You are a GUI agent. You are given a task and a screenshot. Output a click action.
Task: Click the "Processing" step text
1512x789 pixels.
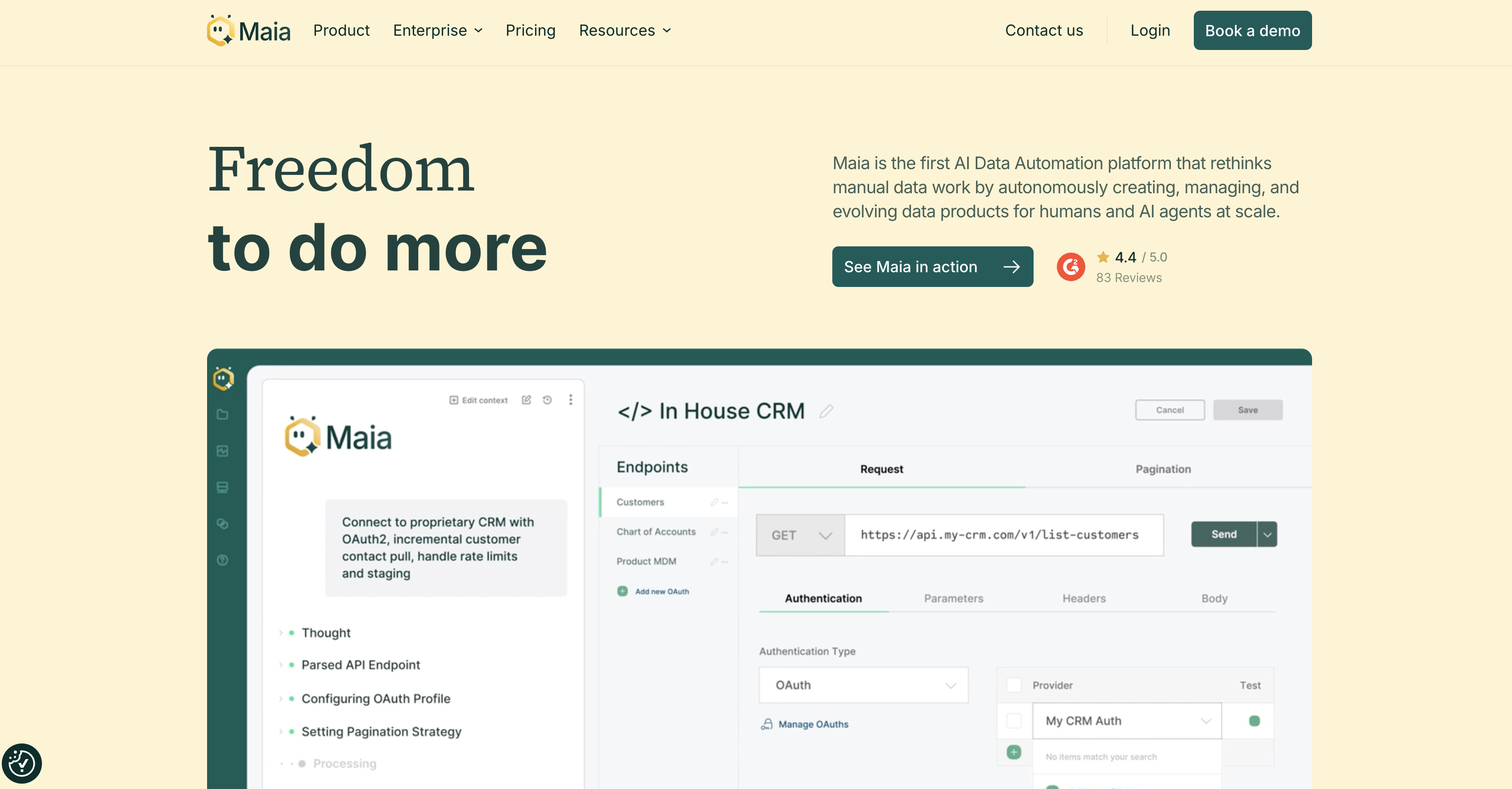point(345,764)
